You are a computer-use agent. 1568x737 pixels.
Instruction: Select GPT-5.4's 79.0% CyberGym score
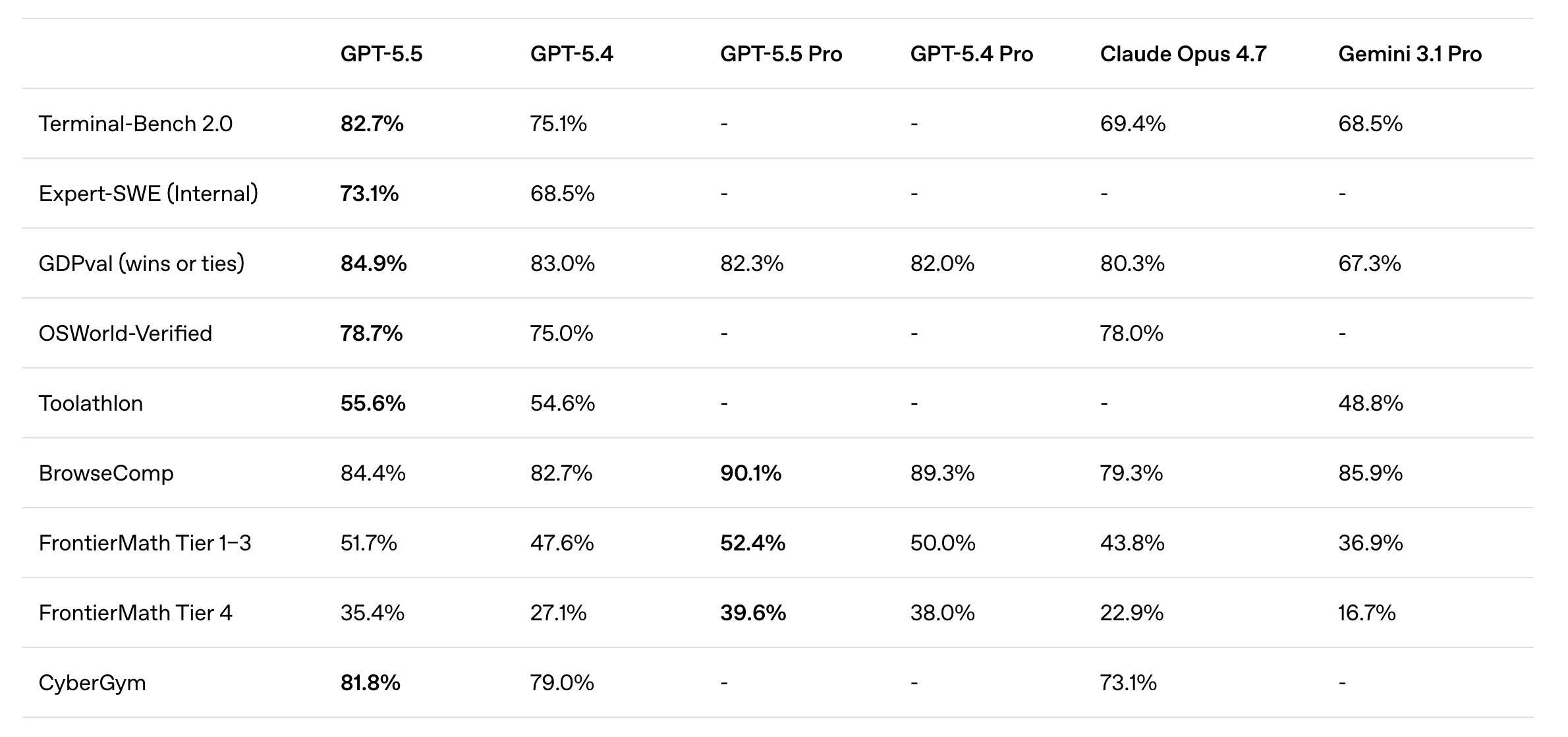coord(561,683)
